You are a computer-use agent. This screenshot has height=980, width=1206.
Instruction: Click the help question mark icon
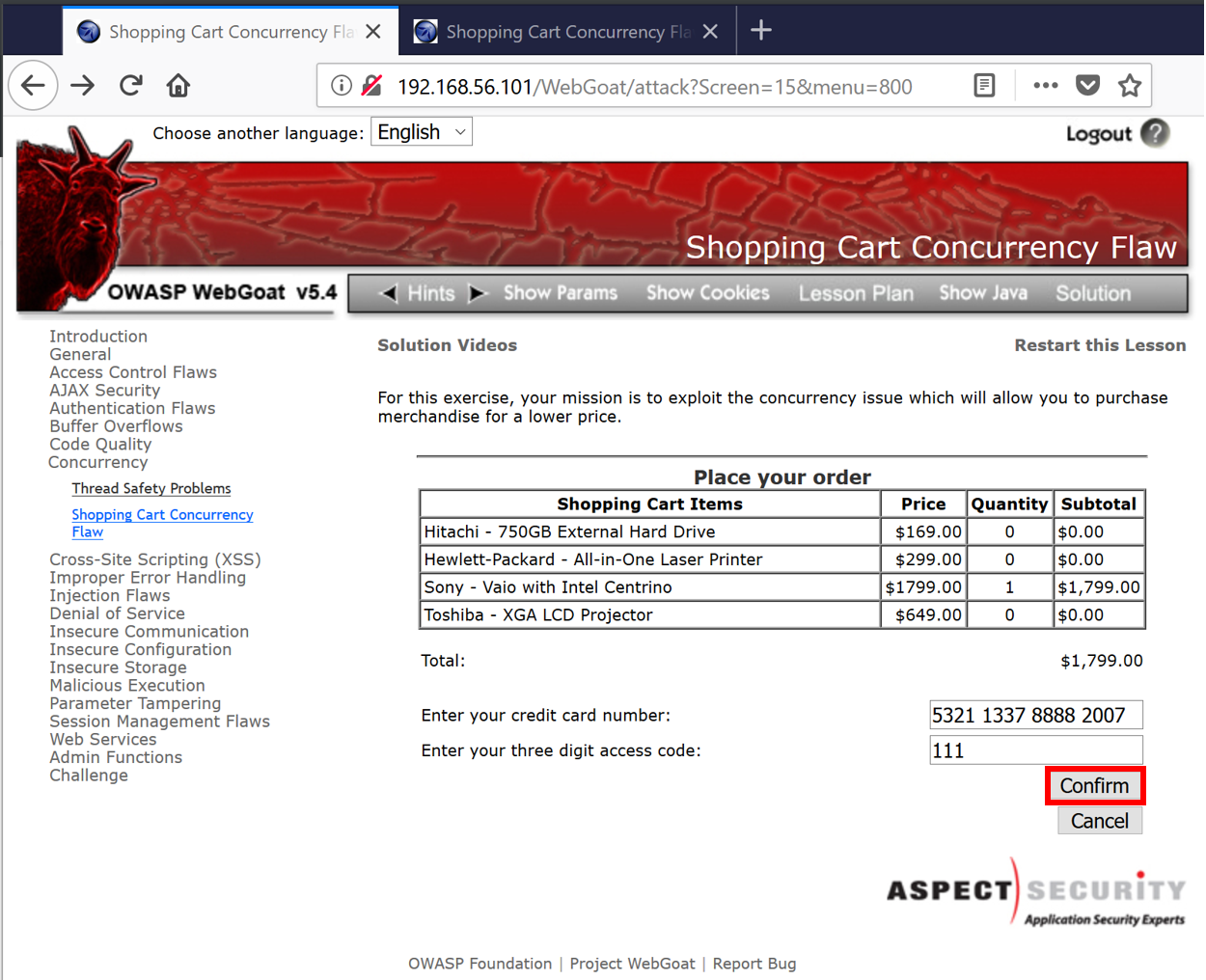coord(1155,133)
